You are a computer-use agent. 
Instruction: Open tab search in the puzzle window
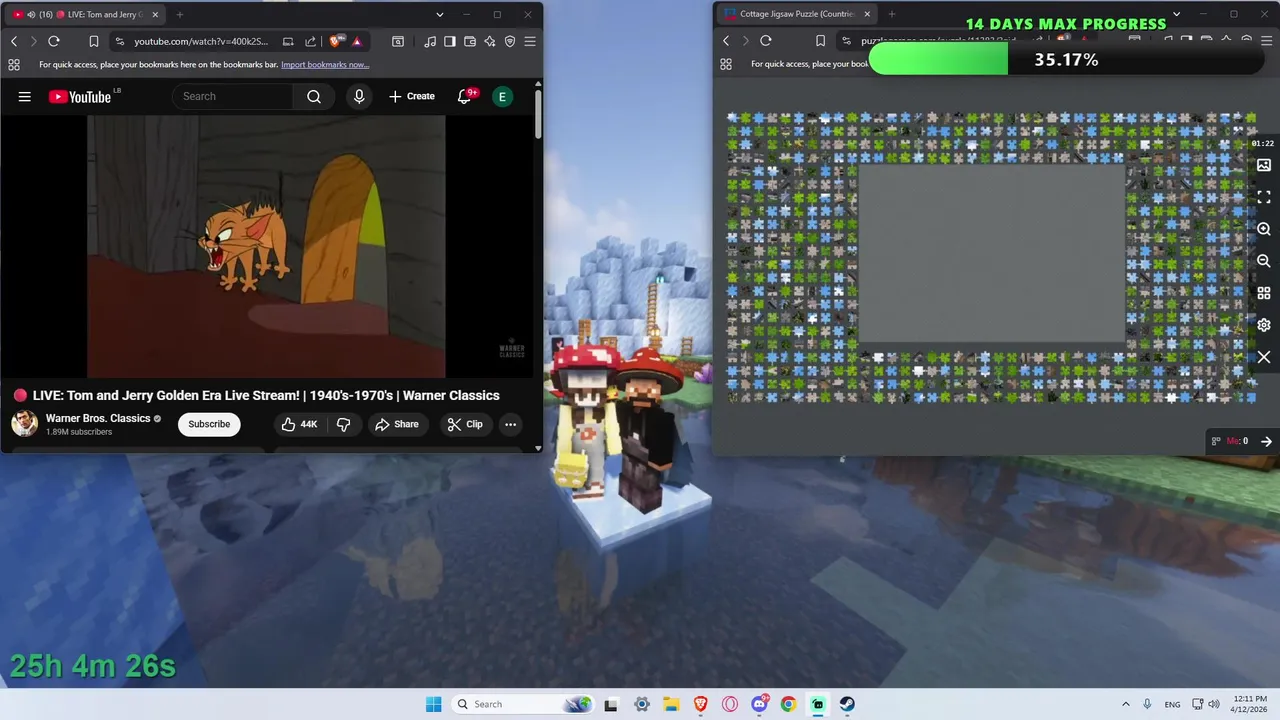click(x=1176, y=14)
